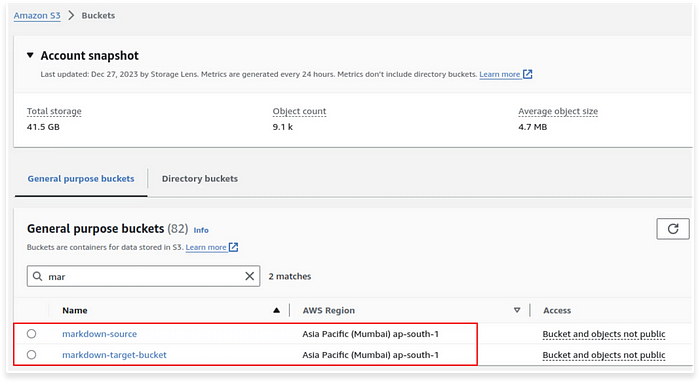Select the markdown-target-bucket radio button
Screen dimensions: 700x383
[31, 354]
